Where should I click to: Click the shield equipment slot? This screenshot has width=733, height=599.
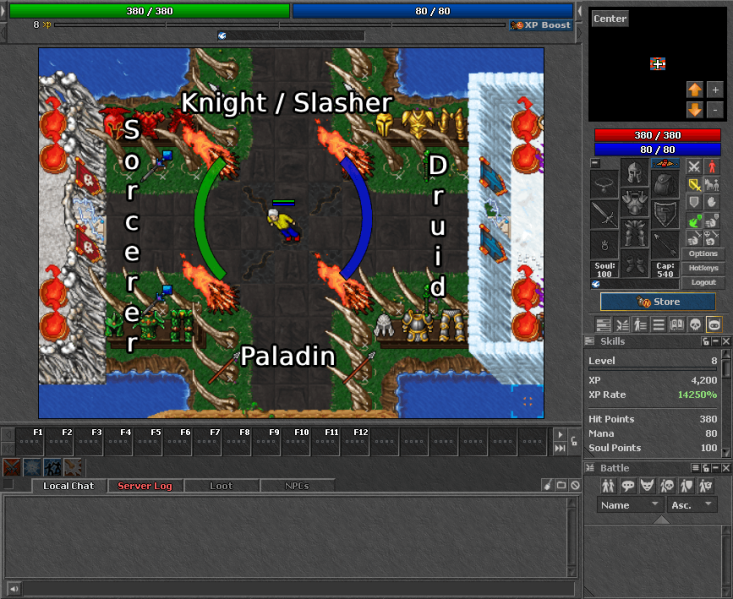[665, 215]
